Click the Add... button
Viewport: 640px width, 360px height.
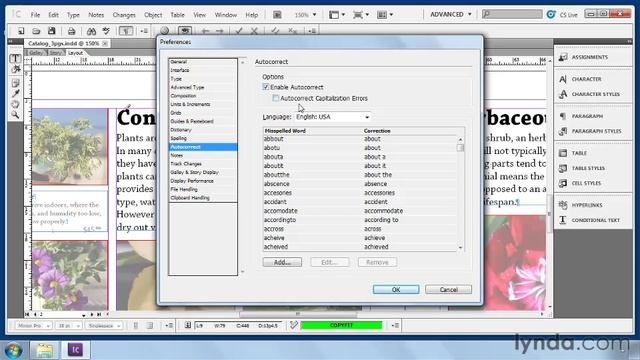point(282,262)
